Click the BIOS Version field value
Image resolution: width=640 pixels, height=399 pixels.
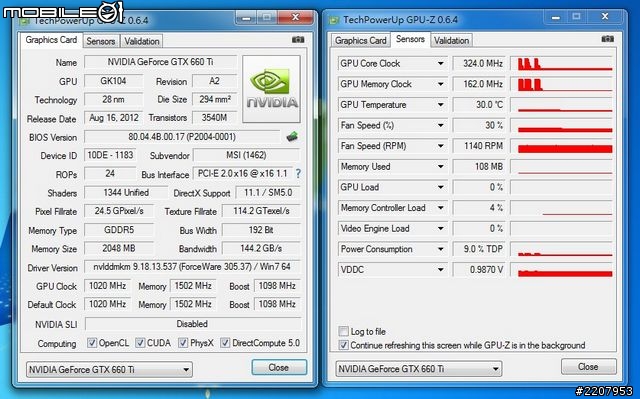click(x=182, y=137)
